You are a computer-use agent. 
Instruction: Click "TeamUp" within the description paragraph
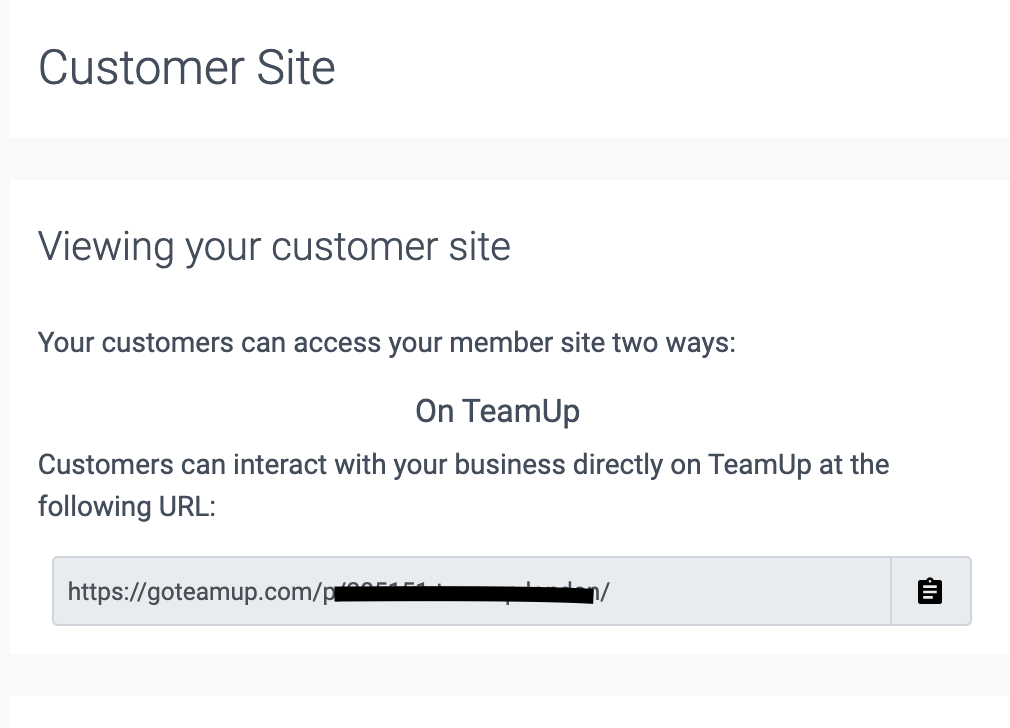[x=757, y=465]
